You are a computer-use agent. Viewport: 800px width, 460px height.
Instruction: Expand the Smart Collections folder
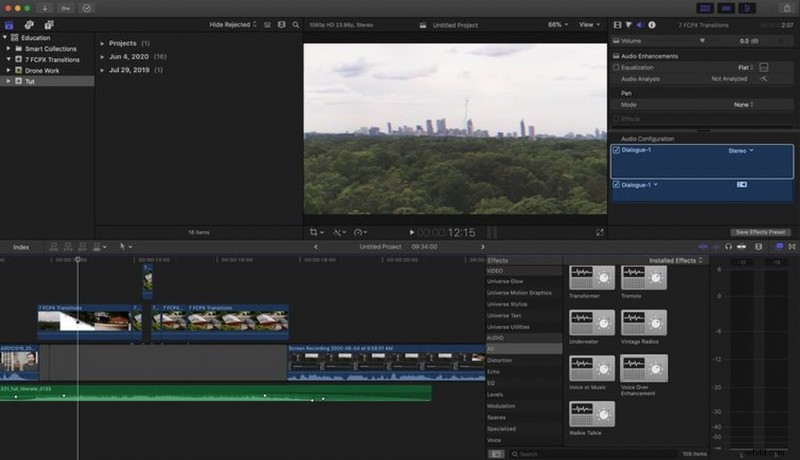tap(9, 49)
